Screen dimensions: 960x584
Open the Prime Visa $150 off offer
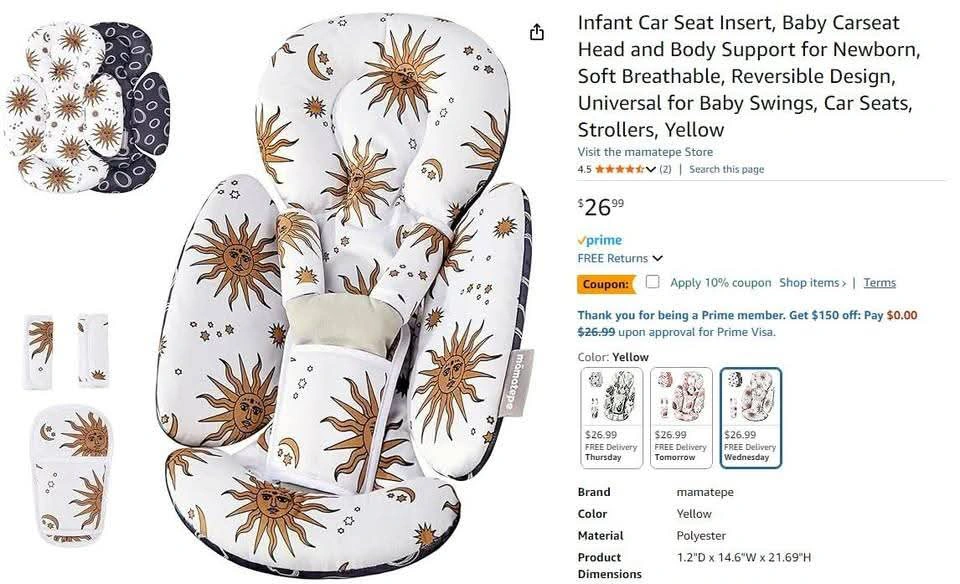747,323
